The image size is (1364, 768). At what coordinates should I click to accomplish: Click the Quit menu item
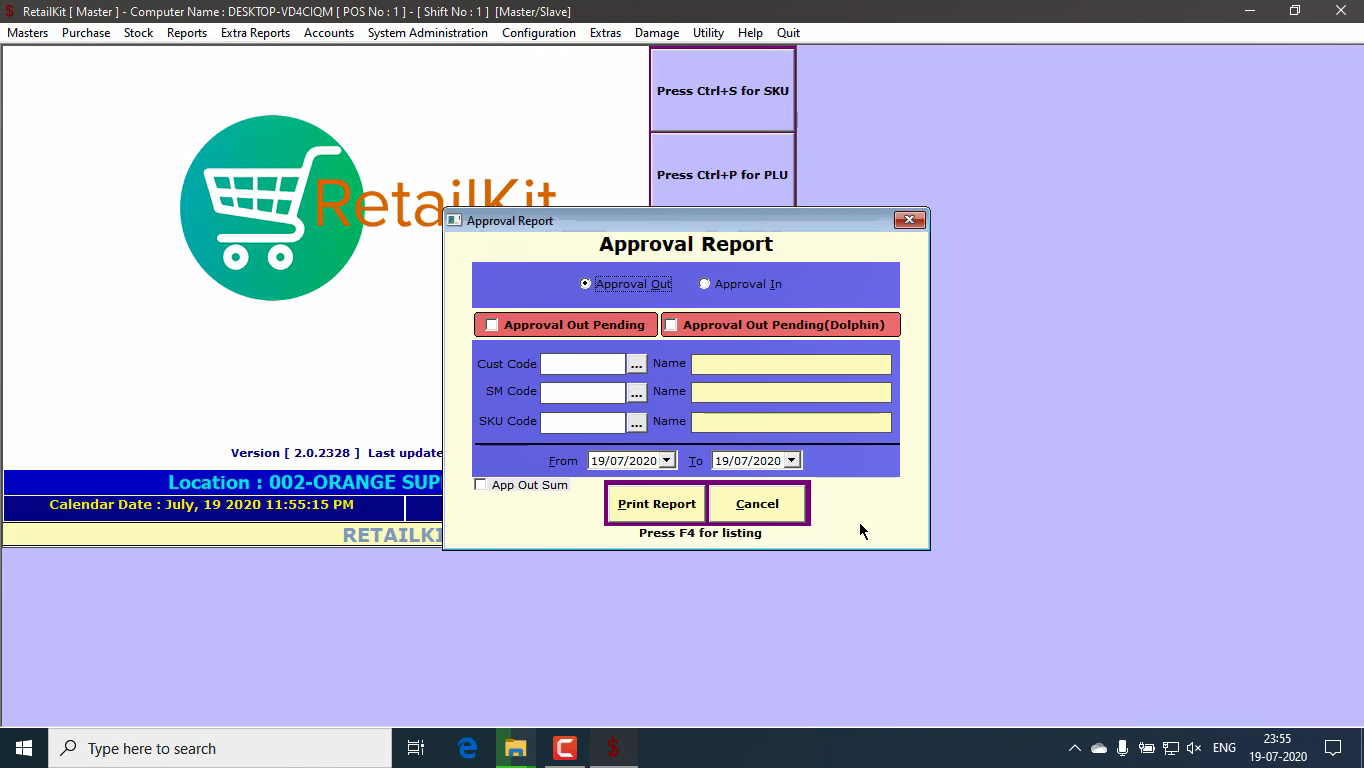[x=788, y=33]
